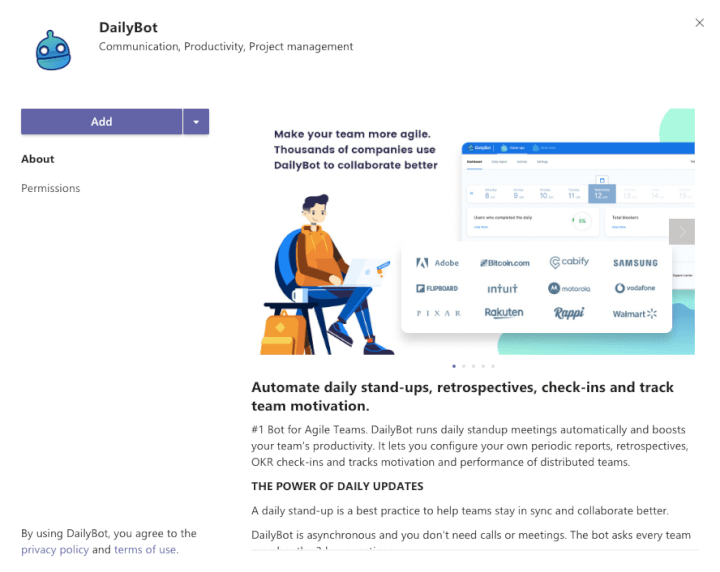Click the Flipboard logo in the image
The width and height of the screenshot is (720, 572).
coord(437,288)
